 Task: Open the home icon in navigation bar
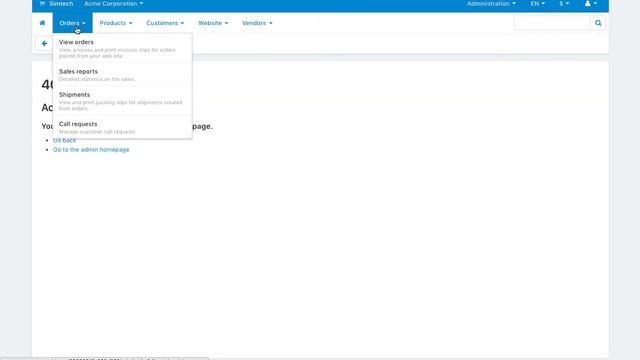click(42, 23)
